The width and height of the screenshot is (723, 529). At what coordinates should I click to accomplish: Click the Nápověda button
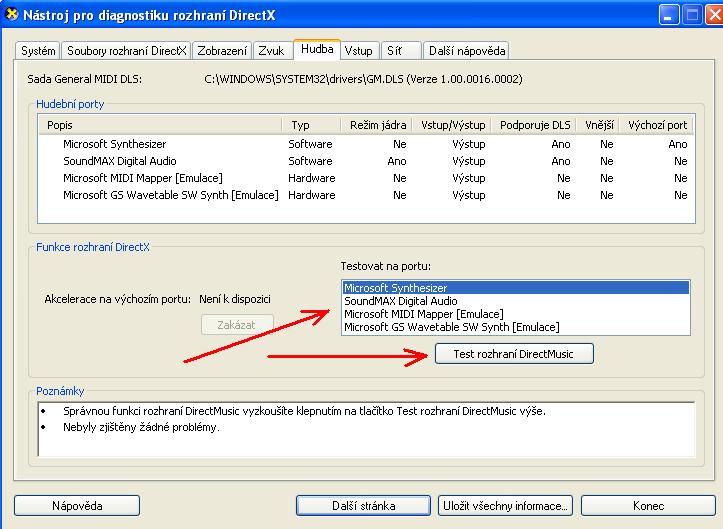pos(77,505)
